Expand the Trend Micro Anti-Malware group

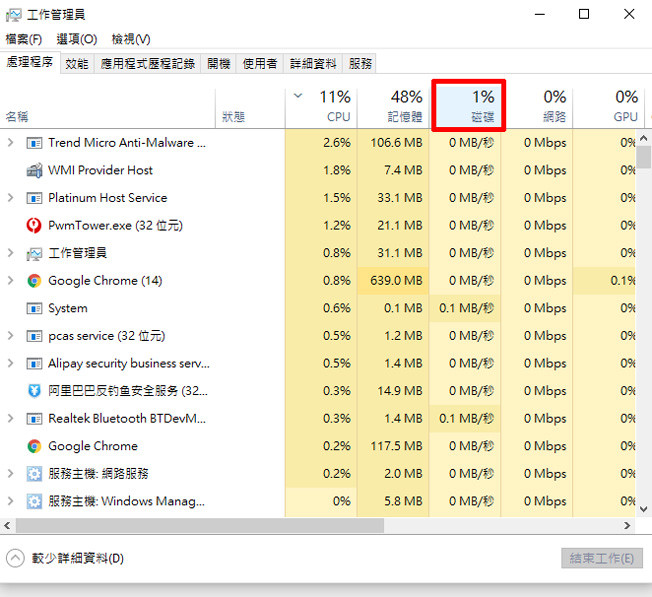[x=10, y=143]
